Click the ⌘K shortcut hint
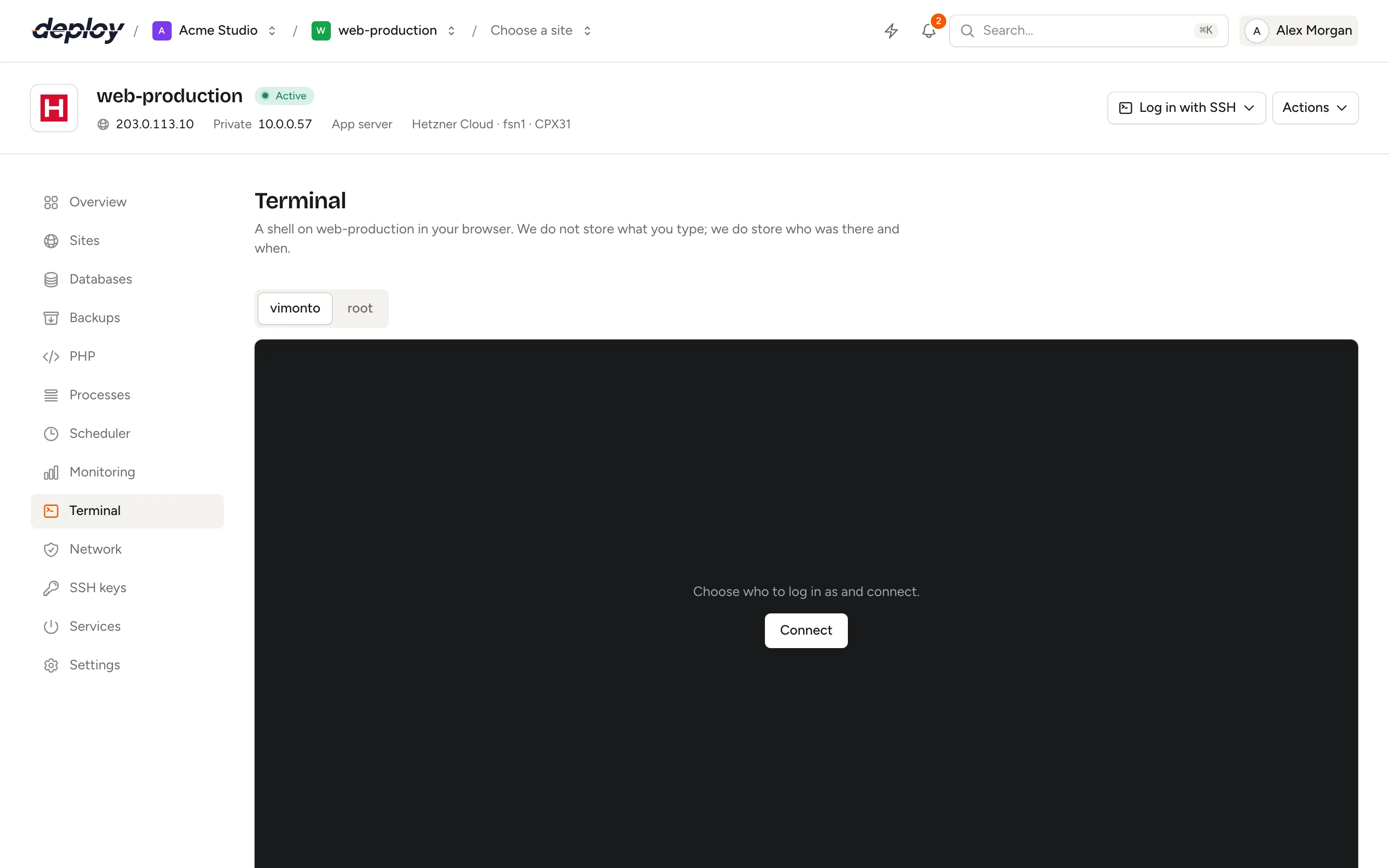1389x868 pixels. [1206, 30]
